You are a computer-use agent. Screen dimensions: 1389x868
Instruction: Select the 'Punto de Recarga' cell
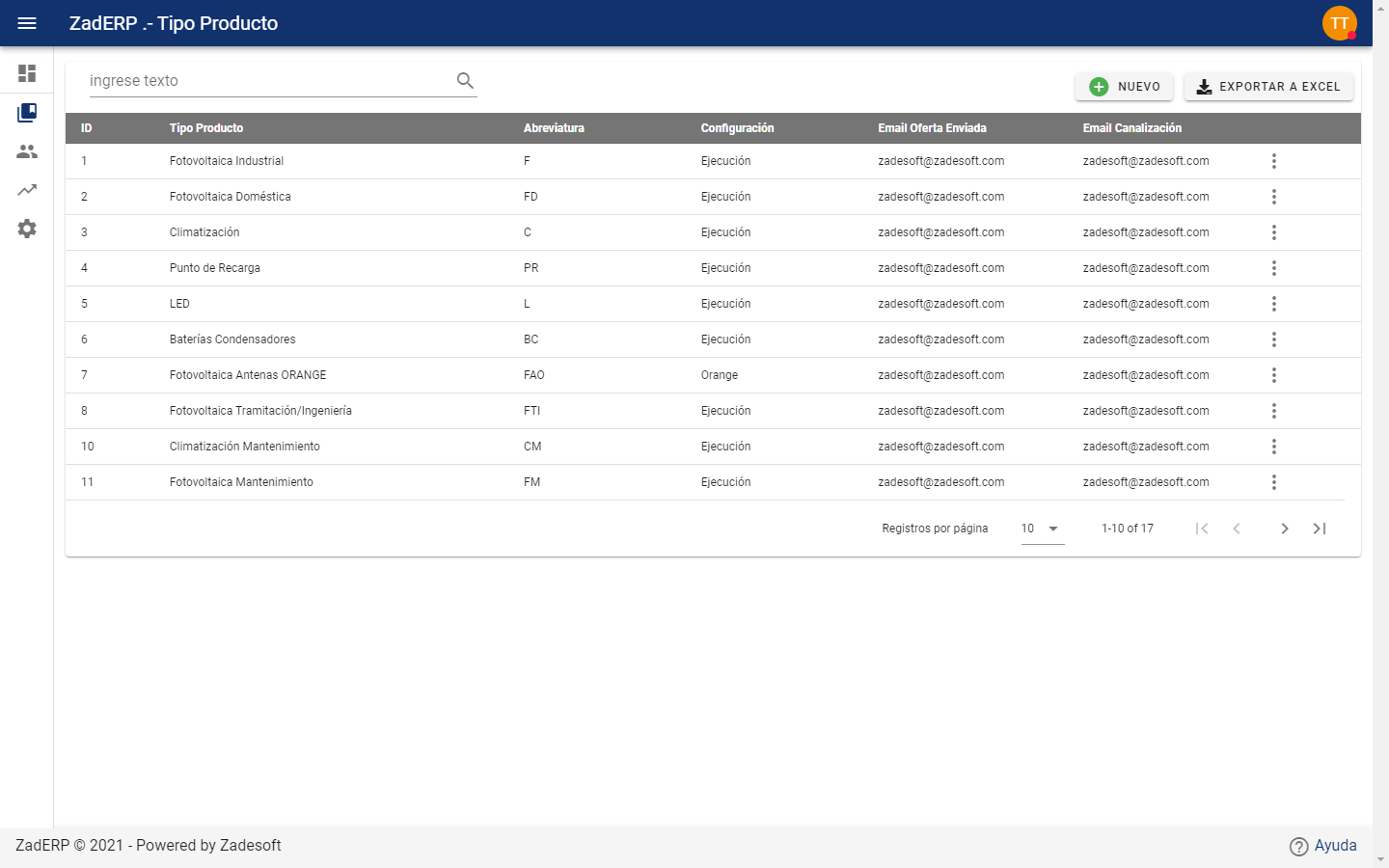(215, 268)
